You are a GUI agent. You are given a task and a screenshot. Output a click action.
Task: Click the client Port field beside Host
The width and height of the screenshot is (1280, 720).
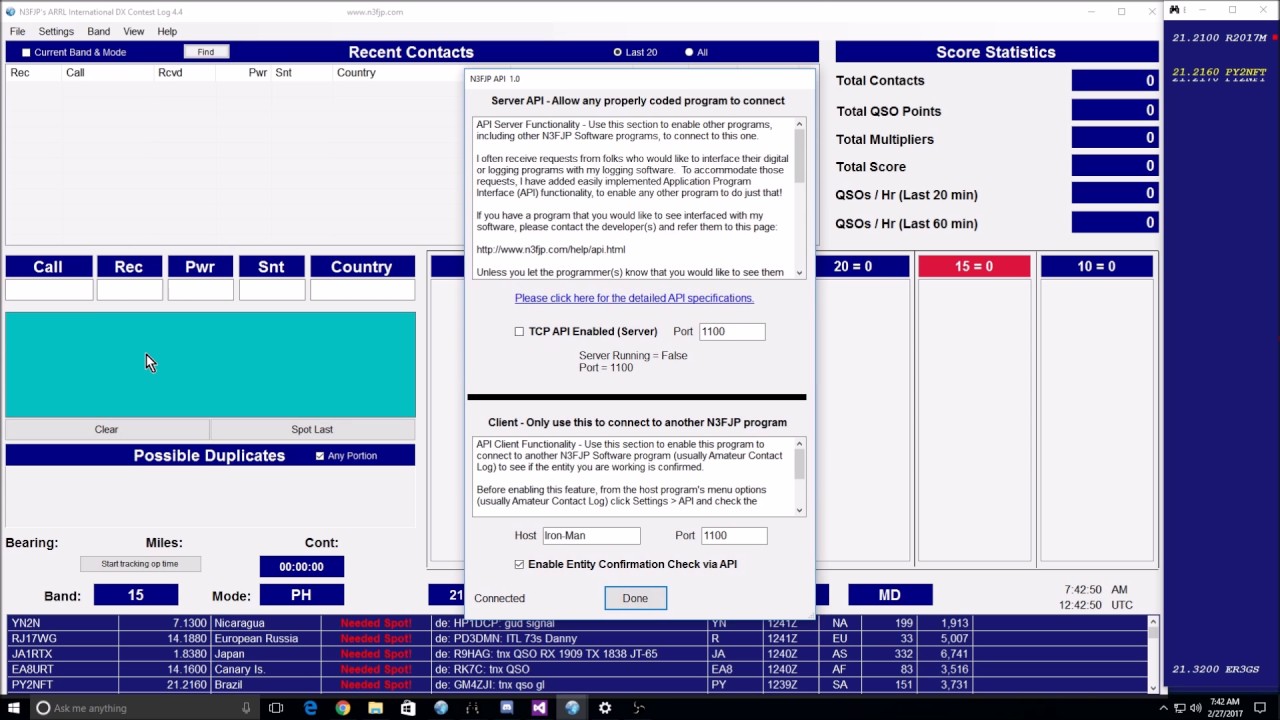pos(734,535)
